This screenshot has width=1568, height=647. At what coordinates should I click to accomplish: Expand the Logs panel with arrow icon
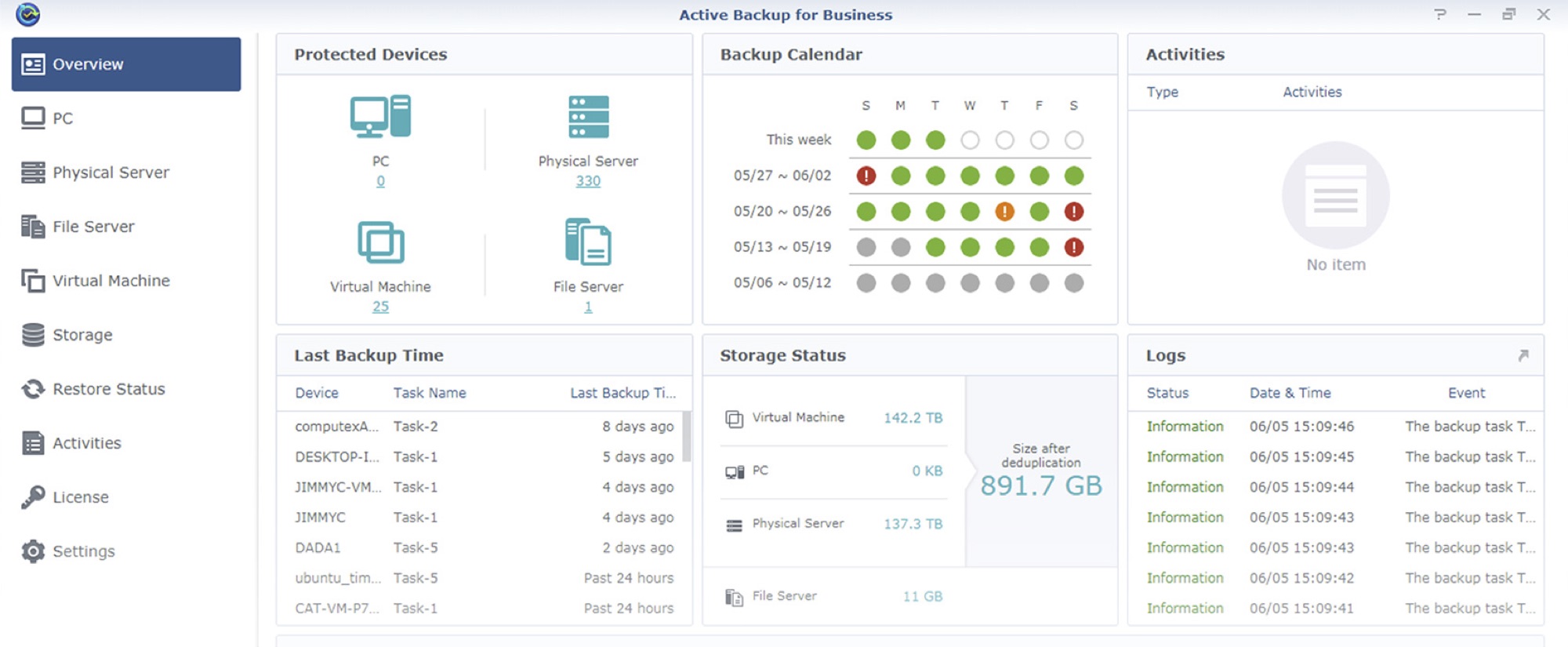click(1523, 355)
